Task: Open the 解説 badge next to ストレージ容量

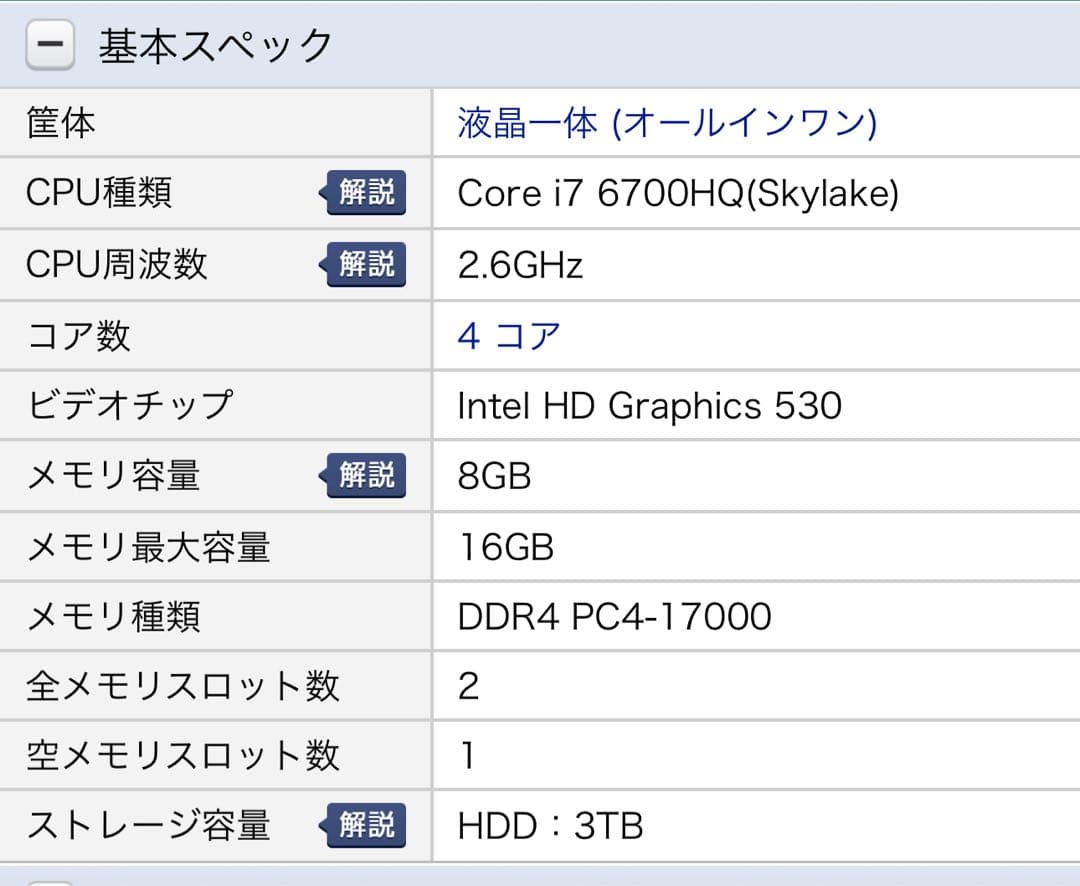Action: pyautogui.click(x=365, y=826)
